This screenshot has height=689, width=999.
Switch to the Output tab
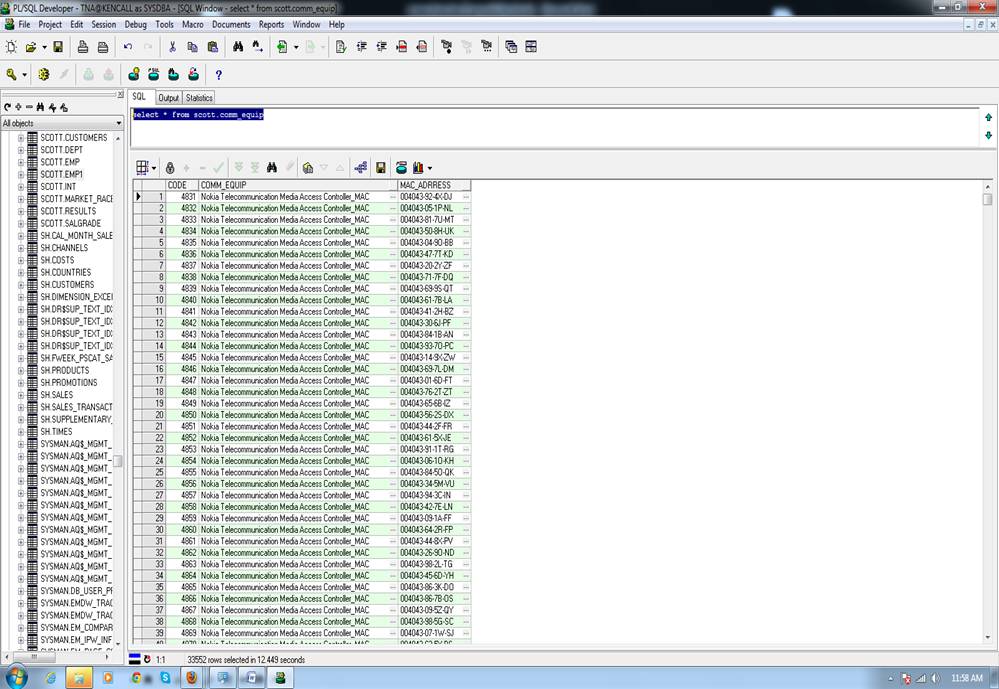coord(168,98)
